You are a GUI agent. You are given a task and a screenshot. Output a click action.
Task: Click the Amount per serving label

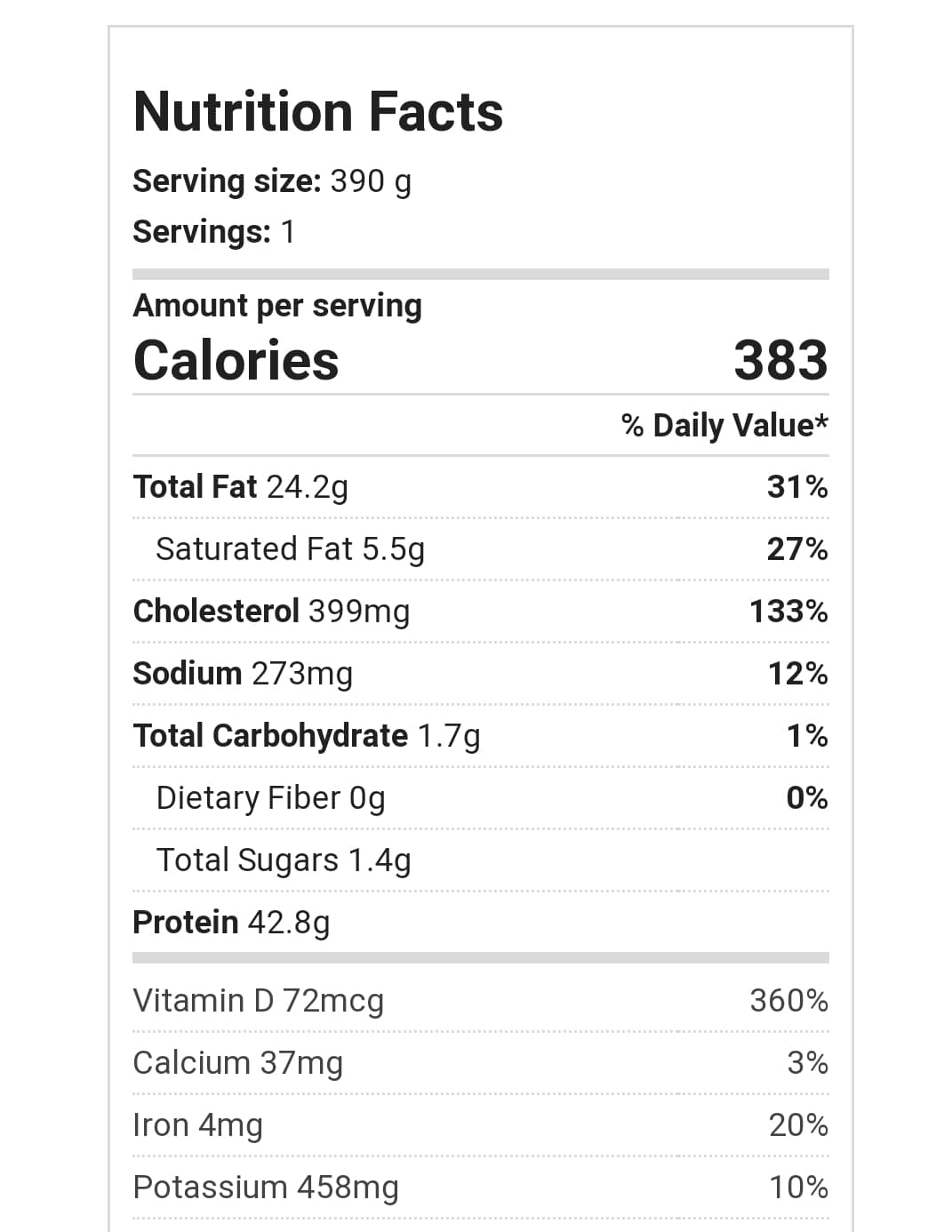point(277,306)
